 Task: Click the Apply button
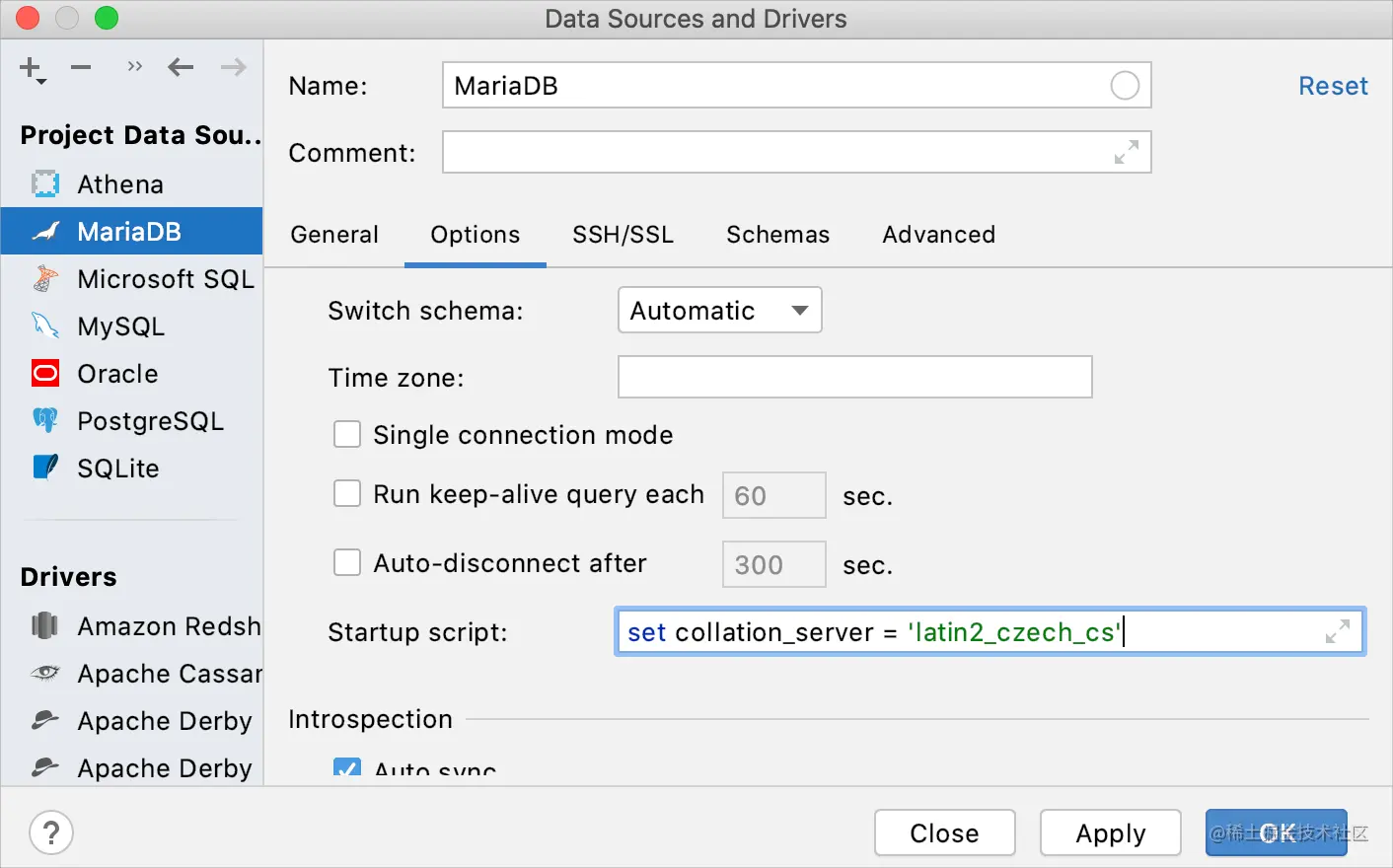coord(1111,833)
